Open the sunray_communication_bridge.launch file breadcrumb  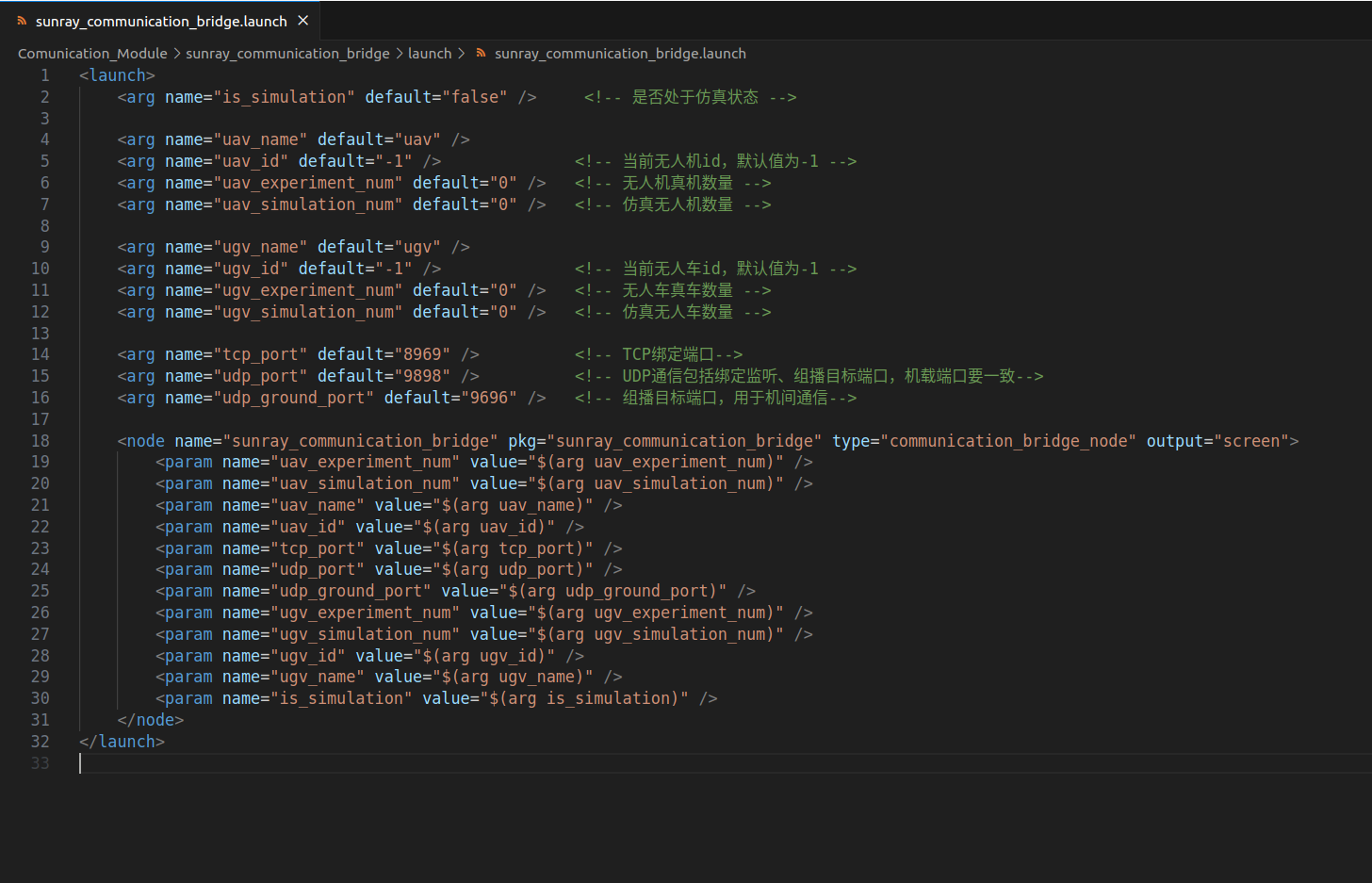[620, 54]
